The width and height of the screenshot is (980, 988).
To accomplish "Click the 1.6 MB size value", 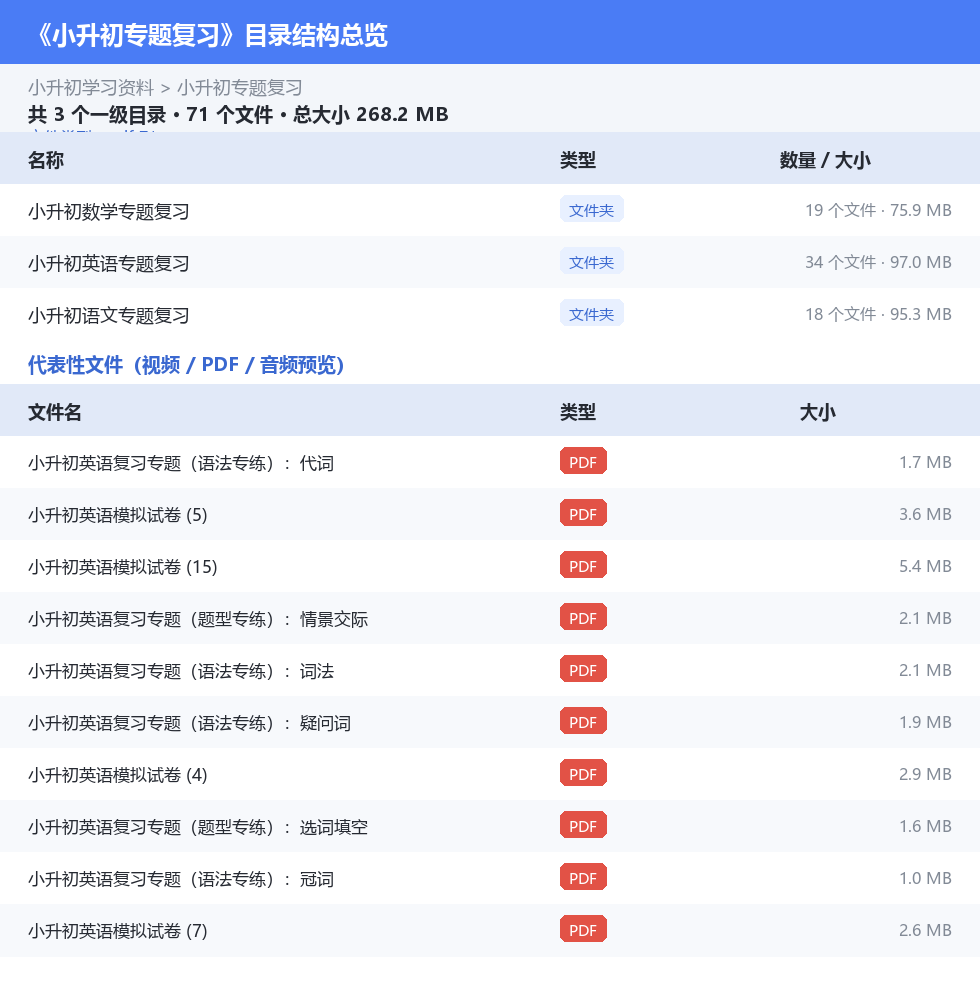I will (x=925, y=826).
